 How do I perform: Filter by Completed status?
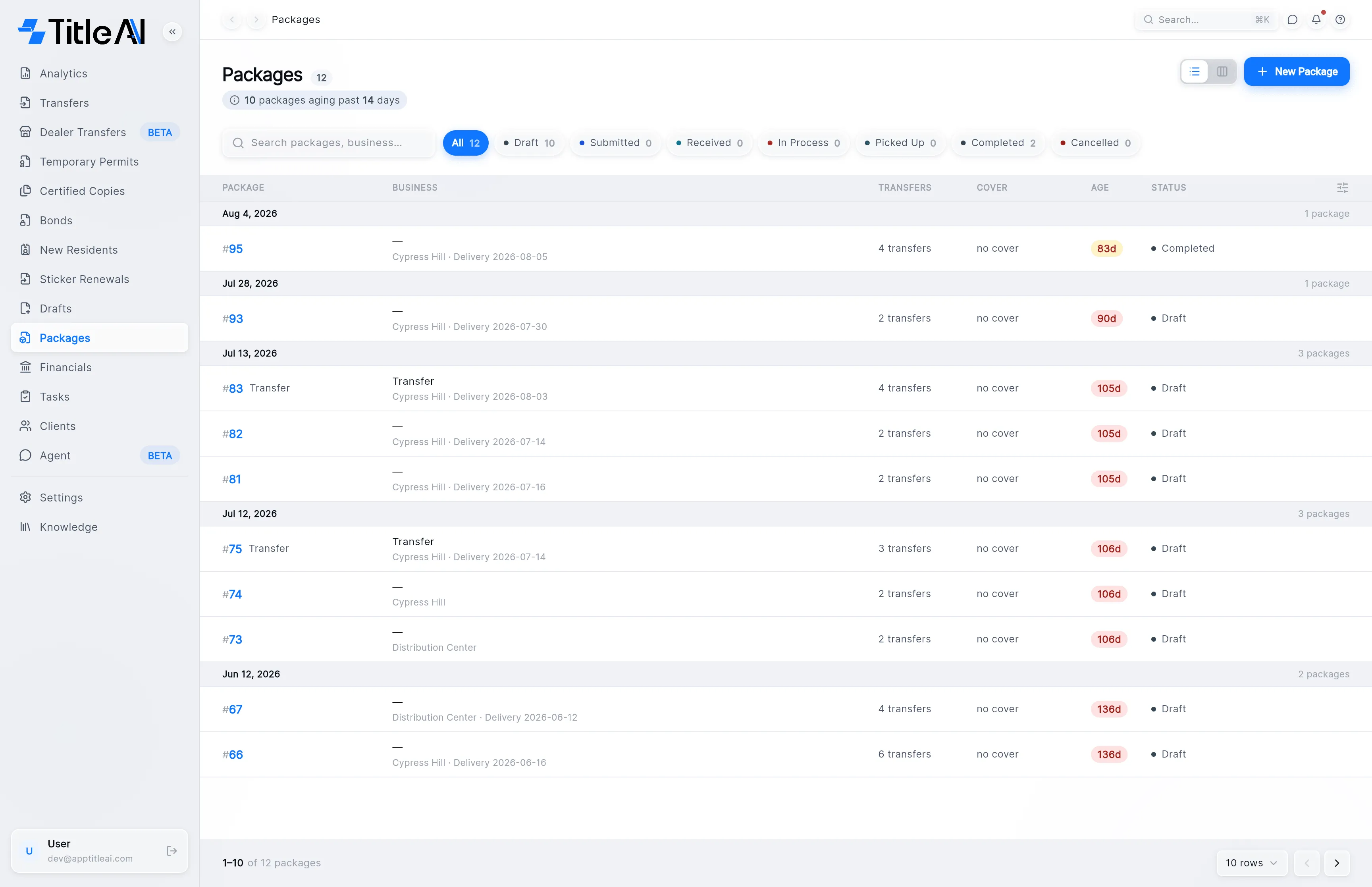coord(998,143)
